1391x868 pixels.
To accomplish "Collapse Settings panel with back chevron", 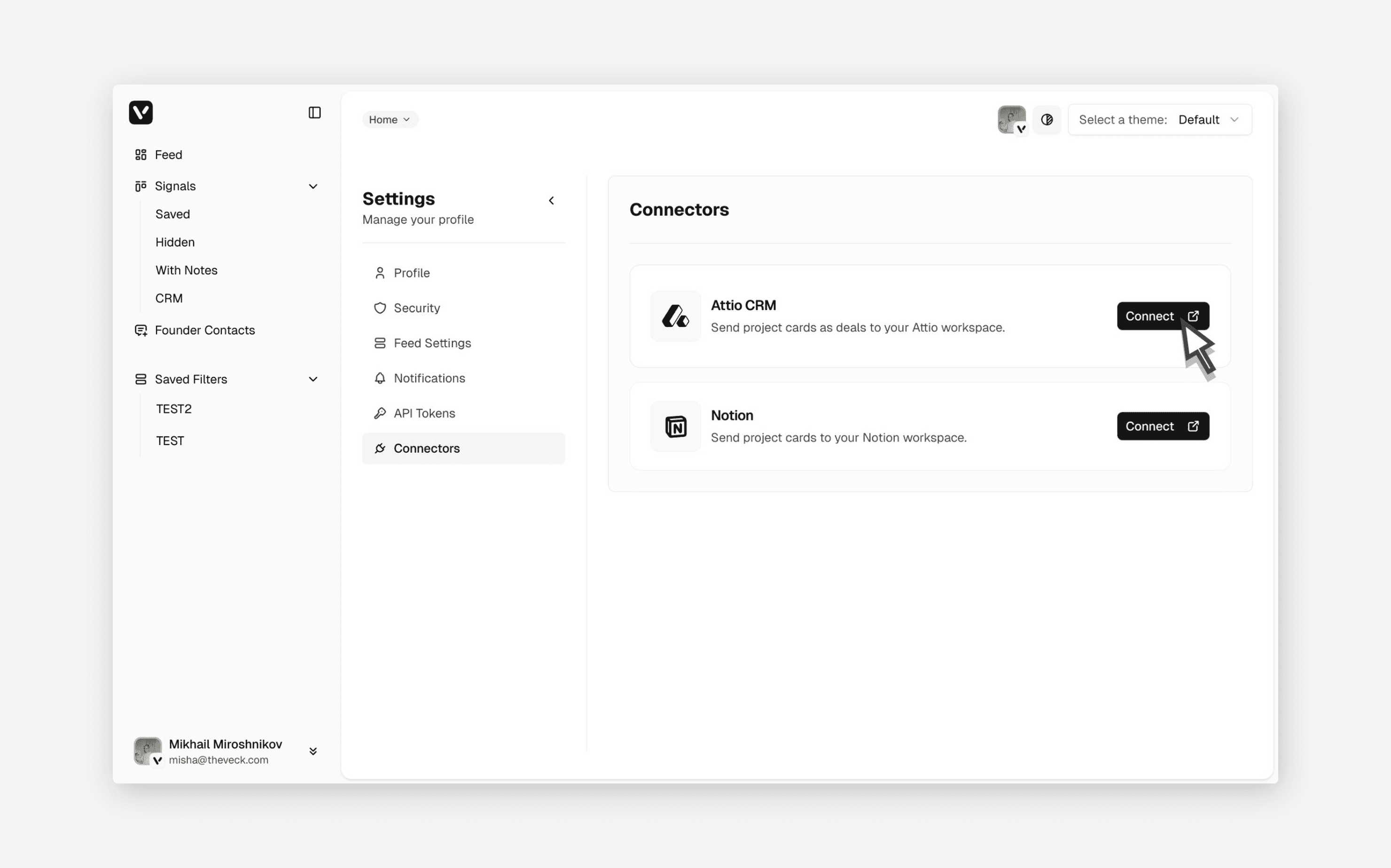I will click(x=551, y=201).
